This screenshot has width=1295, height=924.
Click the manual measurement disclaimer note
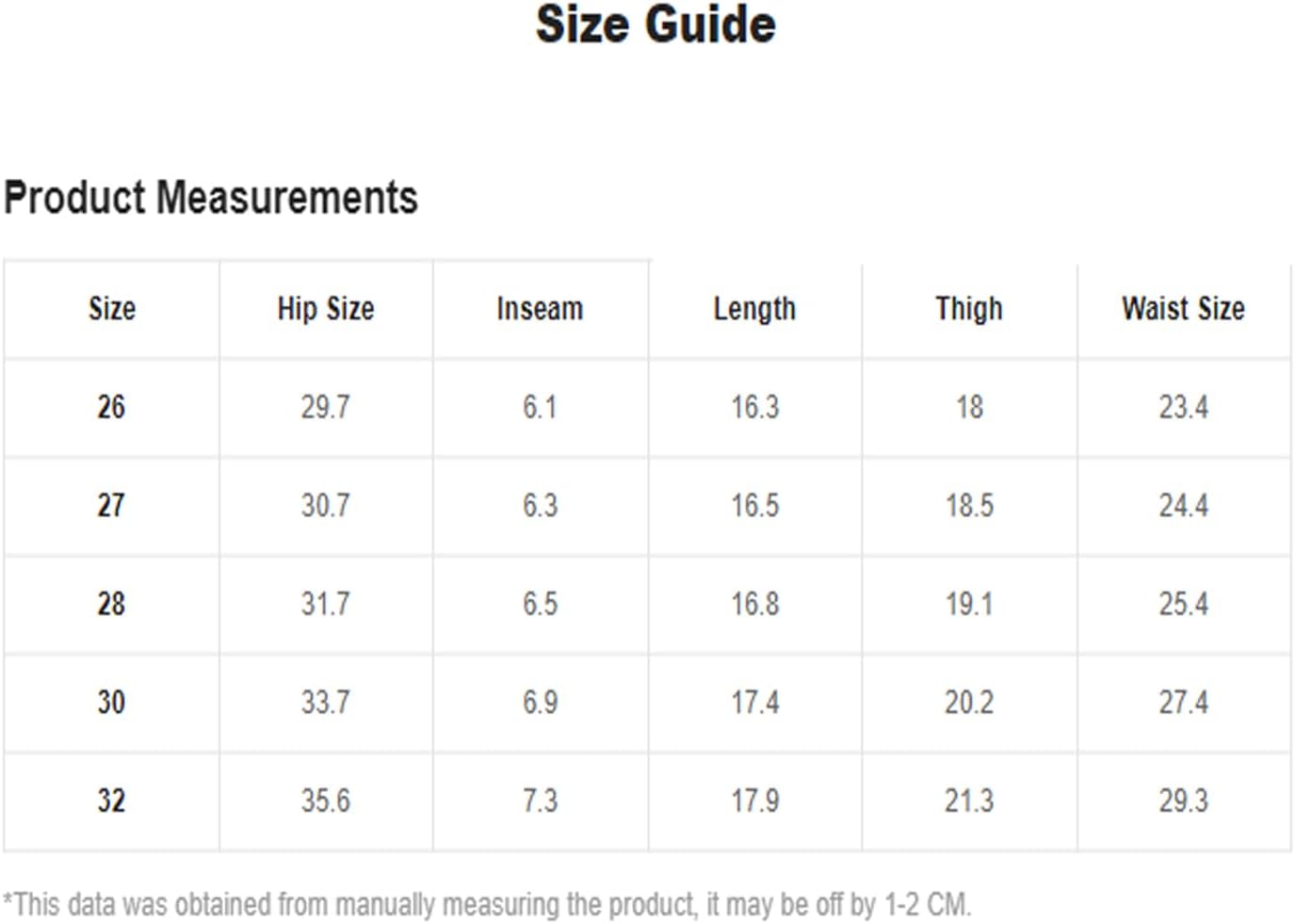[x=487, y=904]
